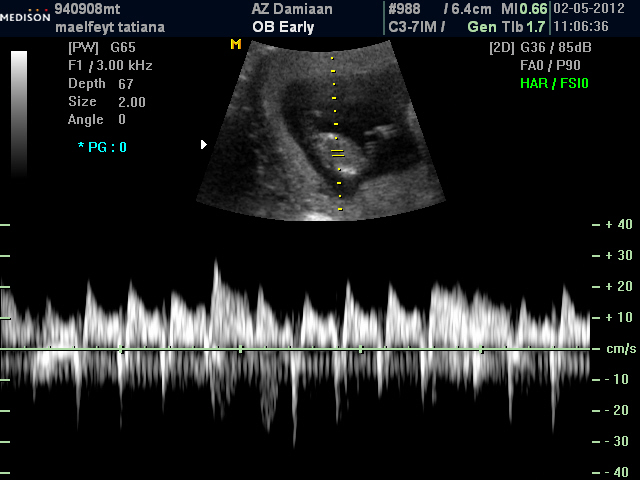Image resolution: width=640 pixels, height=480 pixels.
Task: Click the MI 0.66 readout
Action: pos(524,9)
